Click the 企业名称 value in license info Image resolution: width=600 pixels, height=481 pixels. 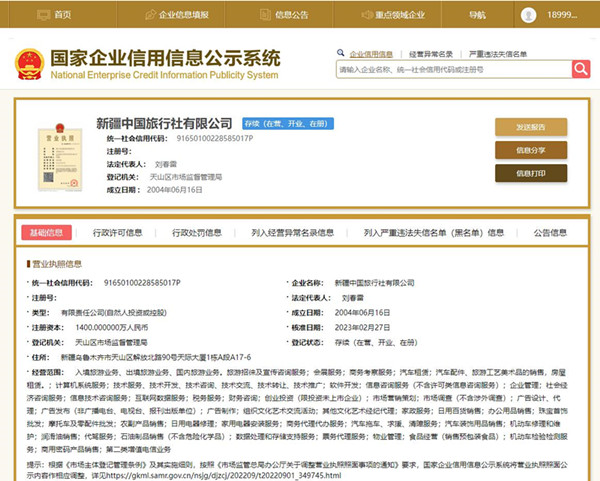coord(375,283)
